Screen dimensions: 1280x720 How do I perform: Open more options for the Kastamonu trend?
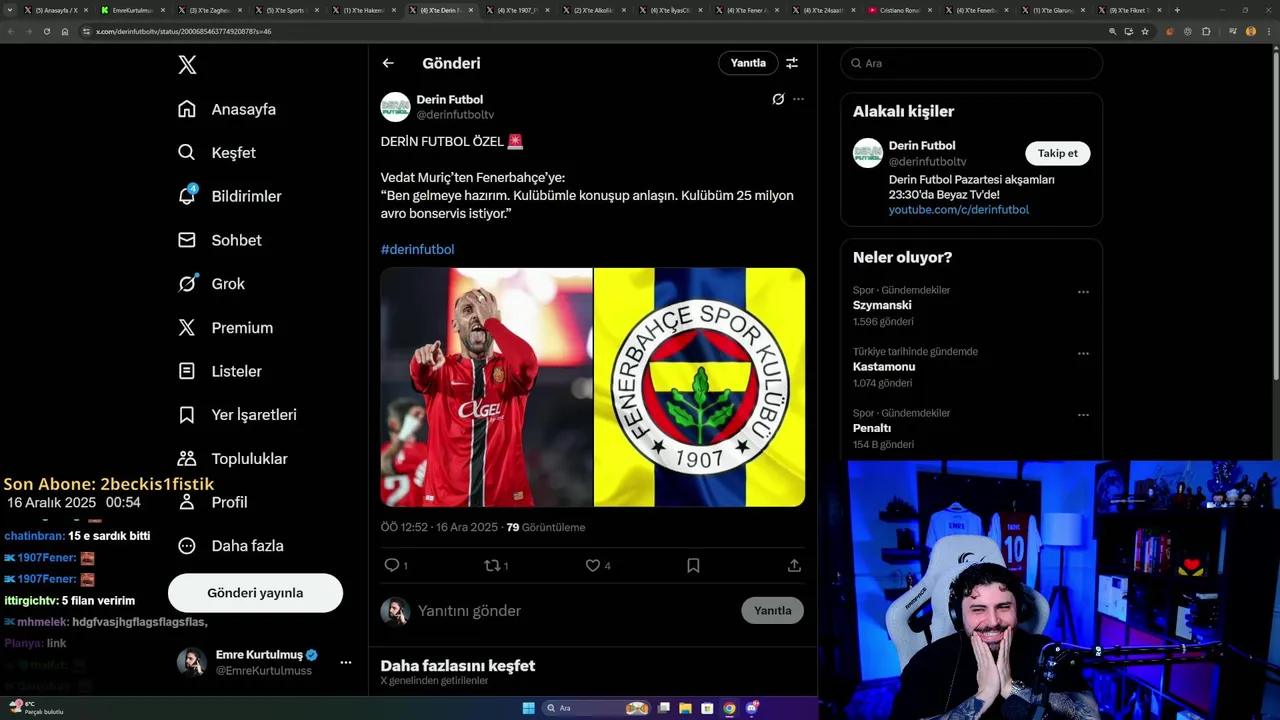pos(1083,353)
